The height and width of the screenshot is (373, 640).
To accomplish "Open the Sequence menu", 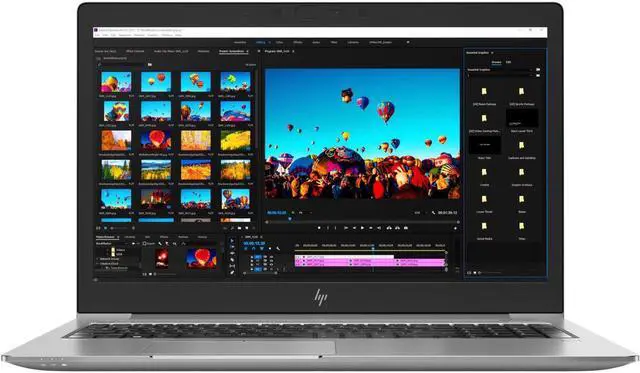I will (125, 35).
